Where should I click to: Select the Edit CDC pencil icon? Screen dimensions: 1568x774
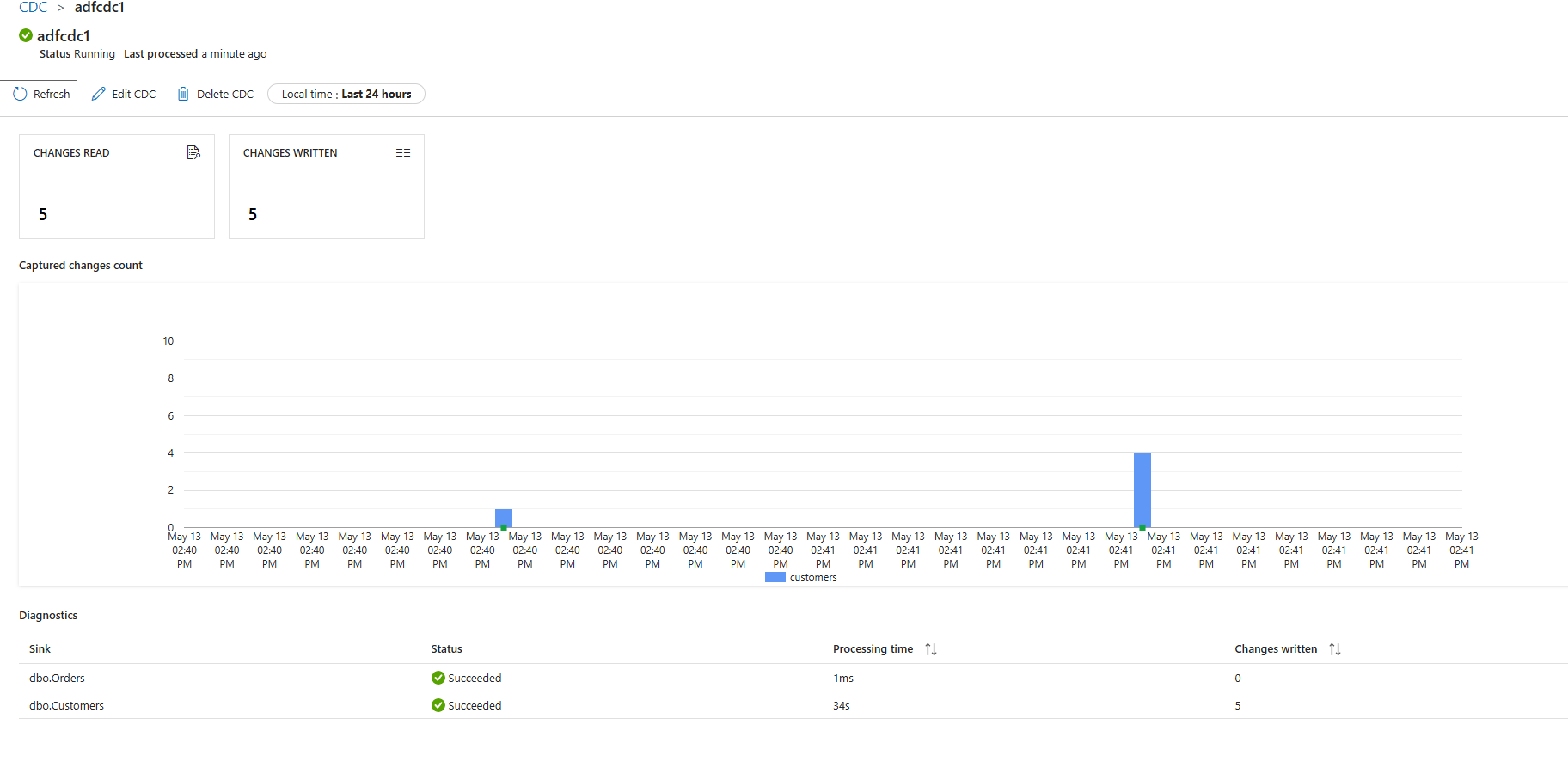click(x=98, y=93)
